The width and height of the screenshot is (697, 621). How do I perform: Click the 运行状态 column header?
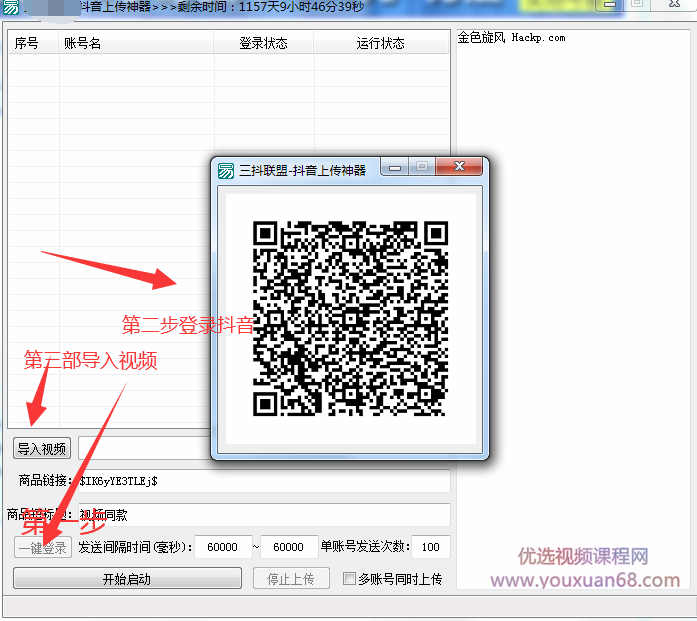coord(381,43)
